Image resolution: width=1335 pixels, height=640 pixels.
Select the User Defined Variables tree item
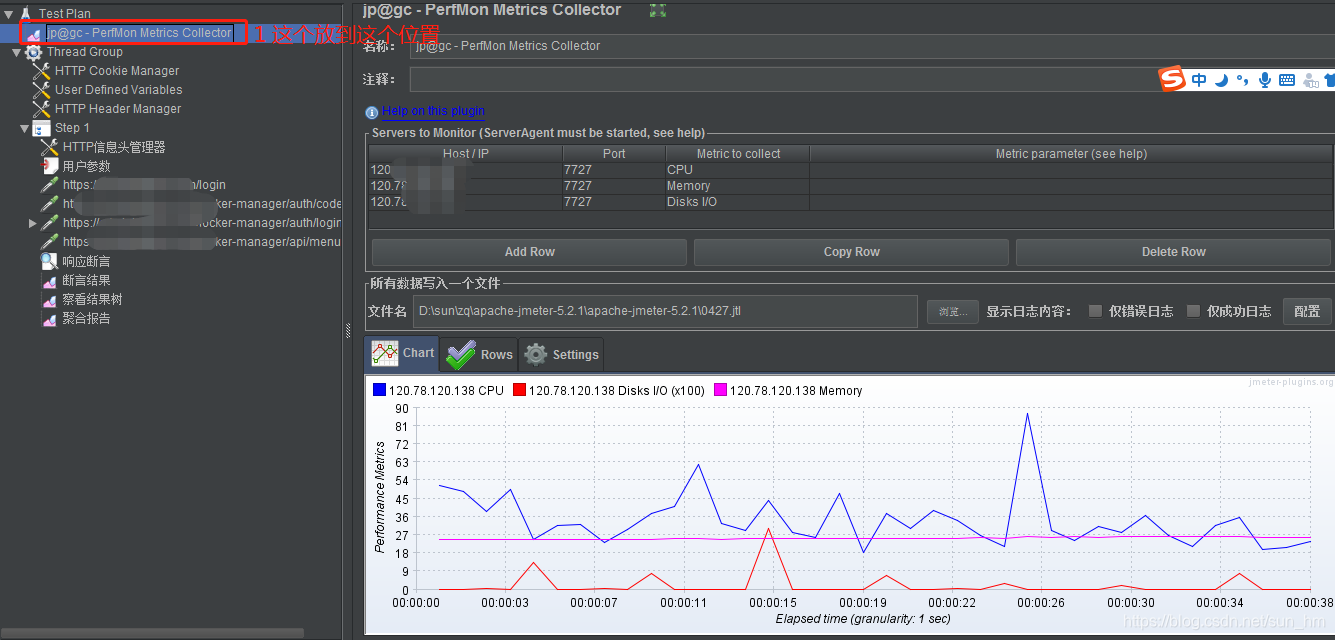(x=118, y=90)
